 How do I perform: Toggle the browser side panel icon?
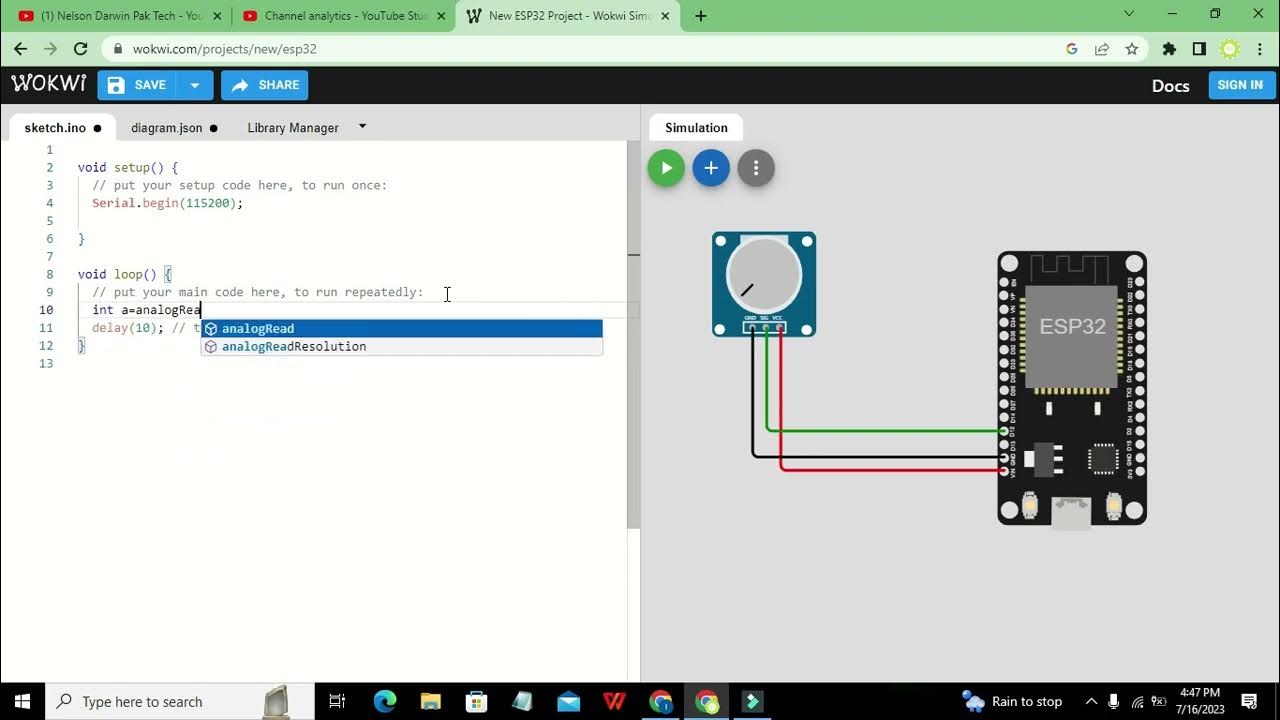tap(1199, 48)
